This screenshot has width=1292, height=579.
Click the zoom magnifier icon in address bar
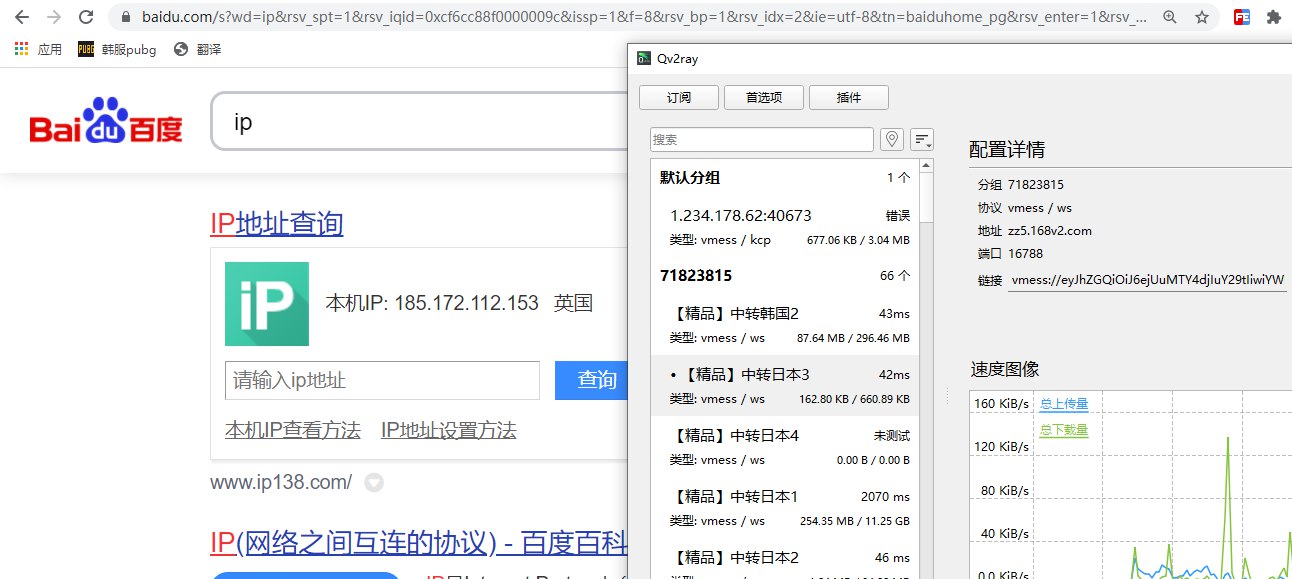[x=1170, y=17]
